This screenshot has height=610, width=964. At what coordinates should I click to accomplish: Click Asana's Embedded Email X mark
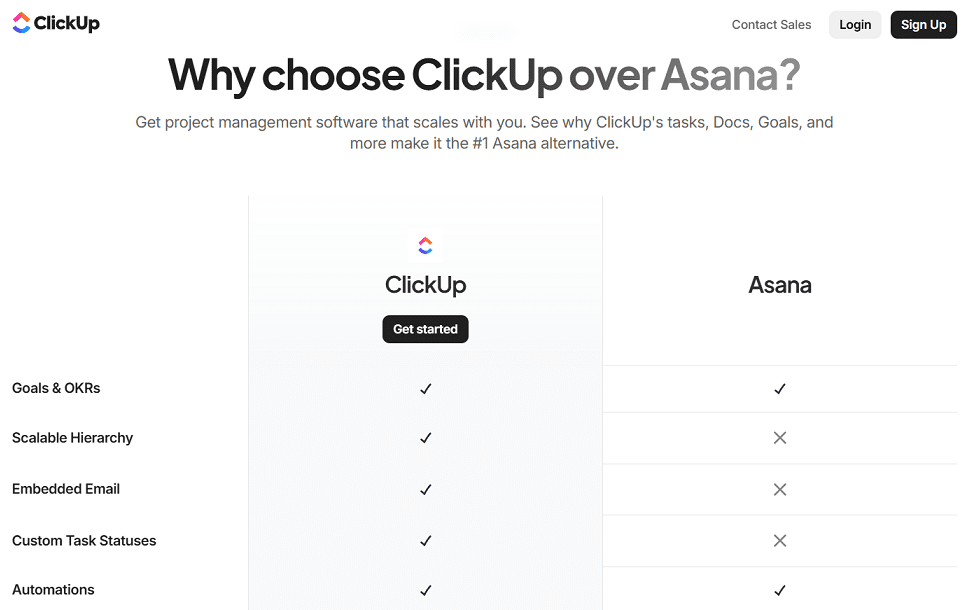coord(780,490)
